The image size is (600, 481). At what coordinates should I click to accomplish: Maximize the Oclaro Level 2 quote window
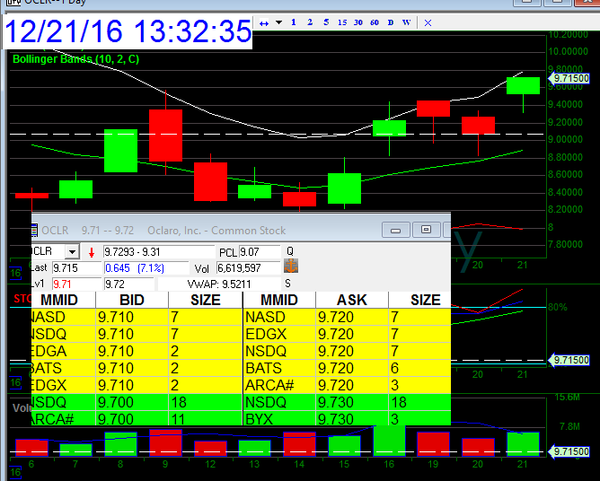pos(425,229)
